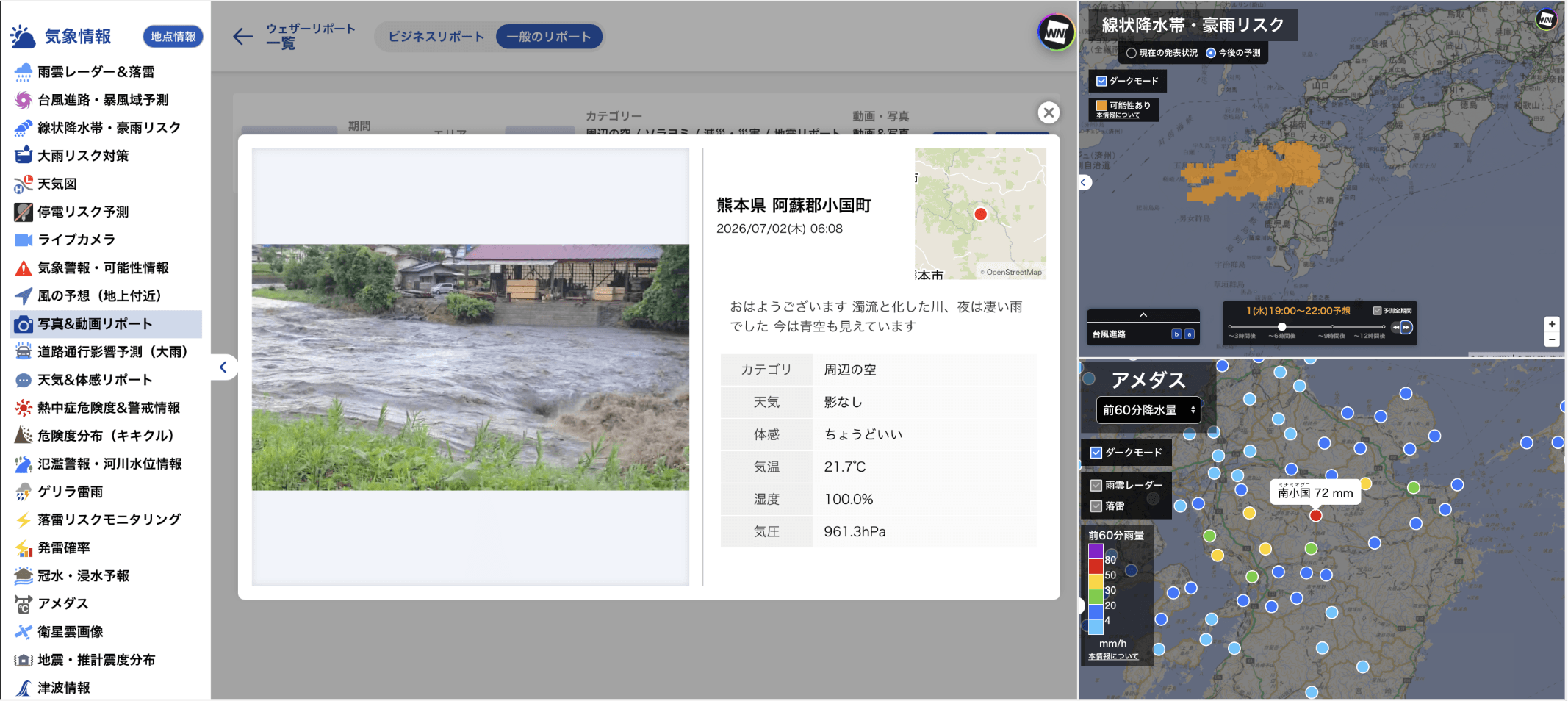Toggle ダークモード on heavy-rain risk map

[x=1101, y=82]
